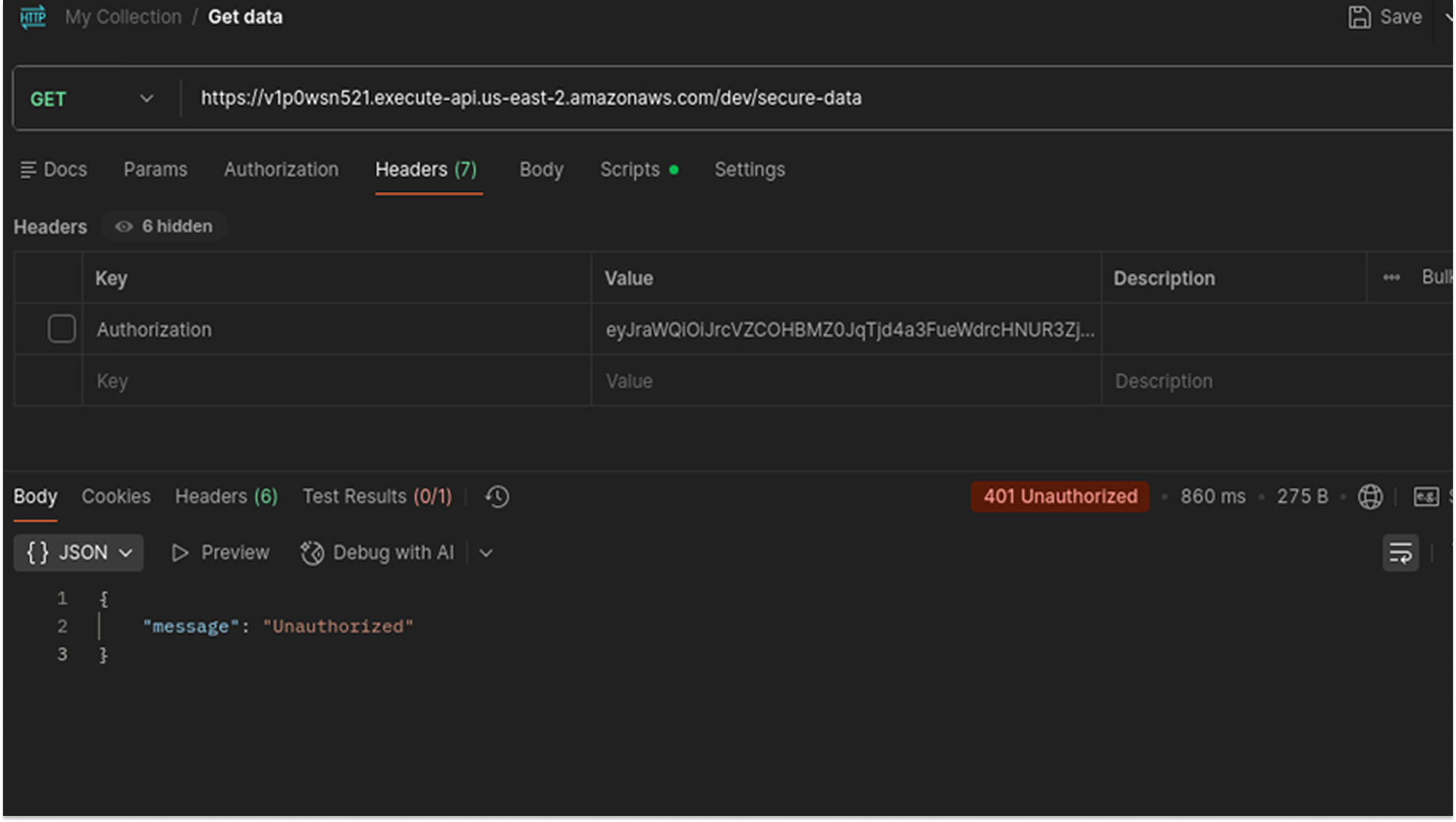
Task: Open the Docs documentation icon
Action: coord(28,170)
